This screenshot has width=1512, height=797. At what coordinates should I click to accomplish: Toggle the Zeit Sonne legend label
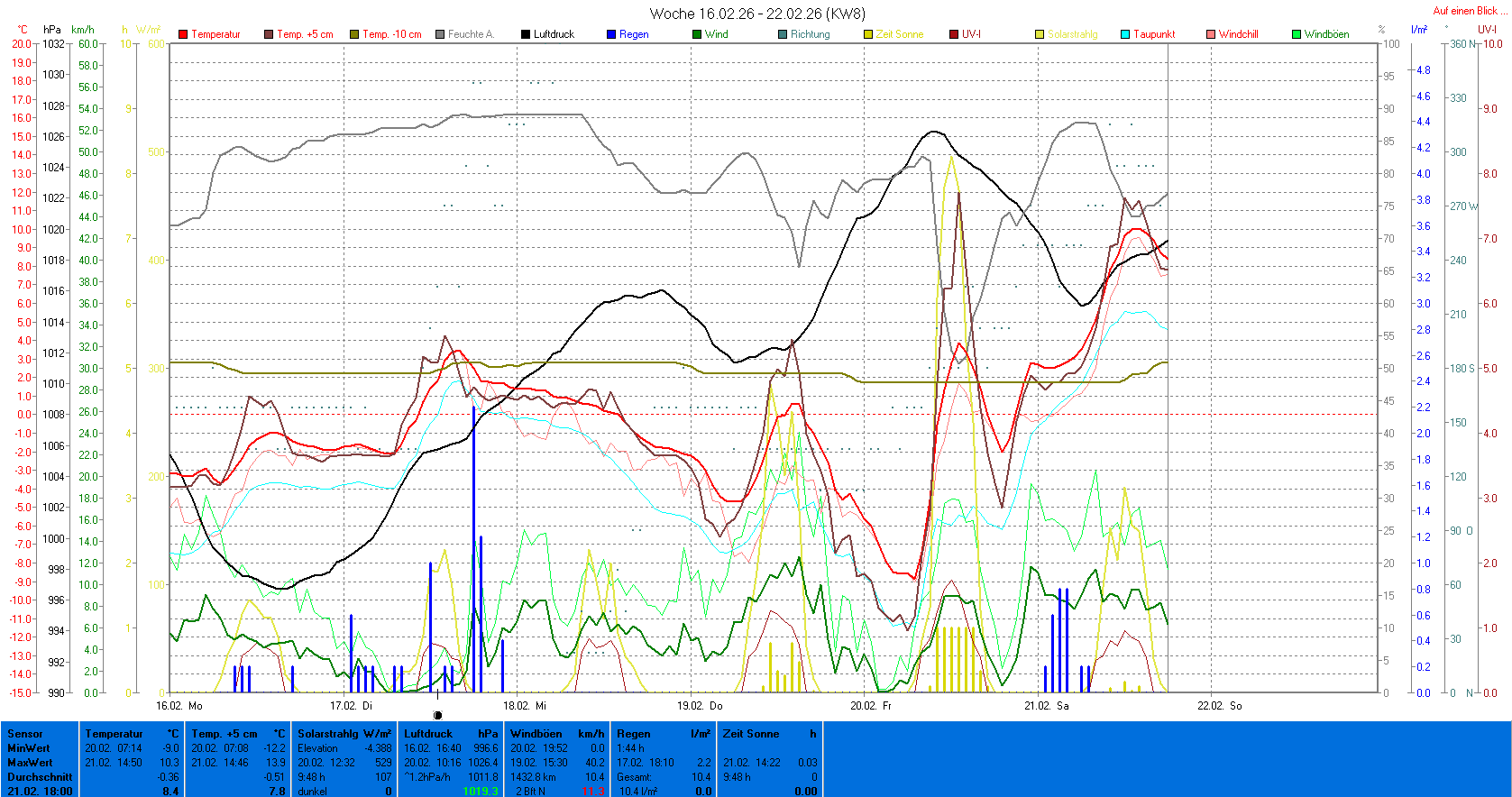[x=899, y=34]
